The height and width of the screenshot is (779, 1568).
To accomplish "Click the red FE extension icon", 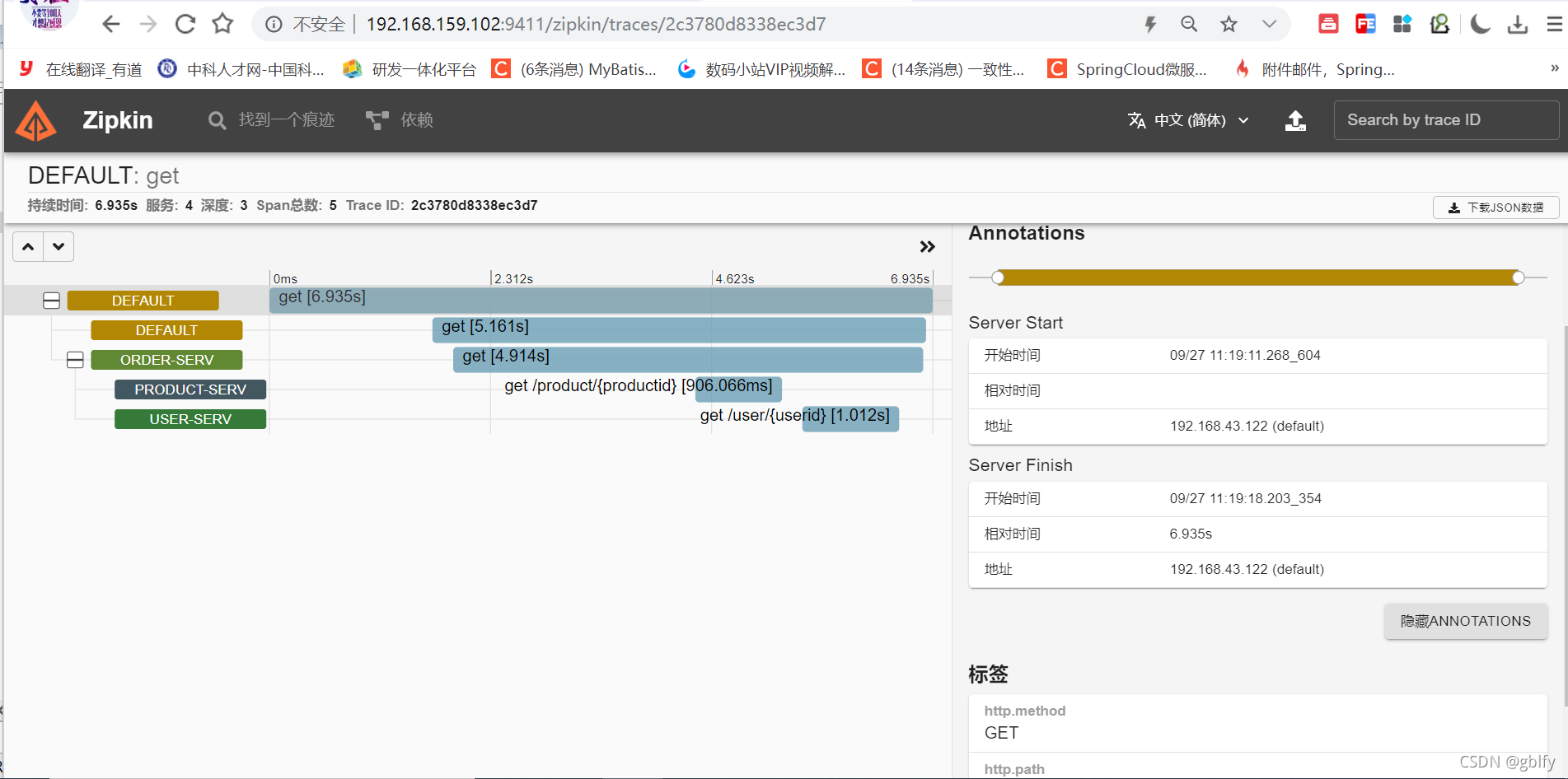I will (x=1365, y=24).
